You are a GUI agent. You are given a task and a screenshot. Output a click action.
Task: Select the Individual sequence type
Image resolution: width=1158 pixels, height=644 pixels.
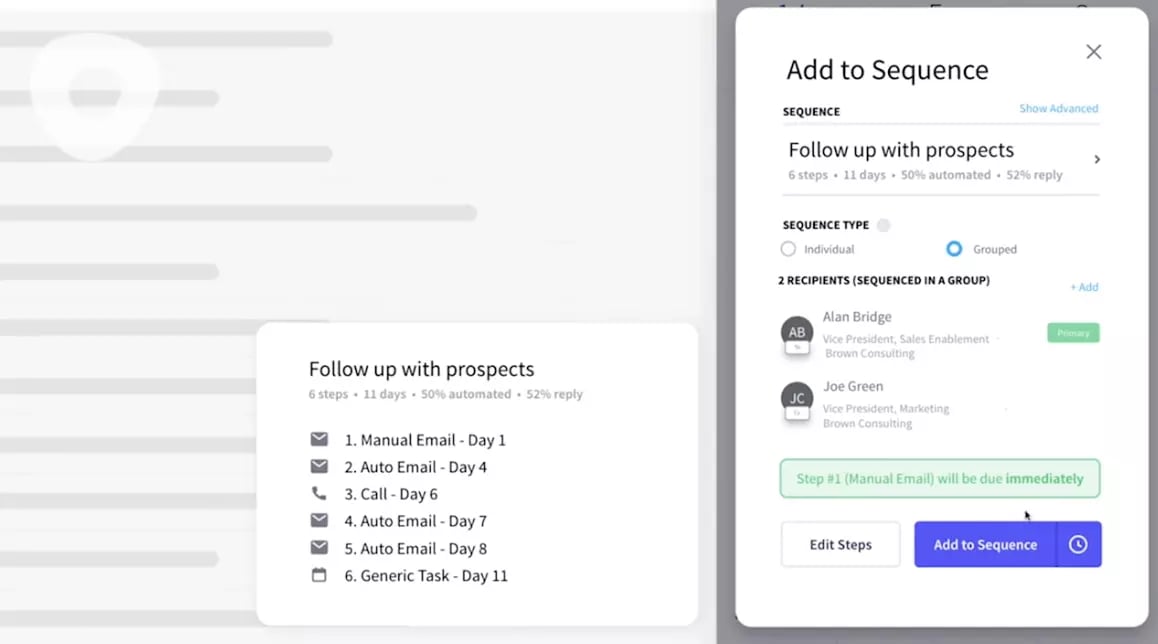[788, 249]
